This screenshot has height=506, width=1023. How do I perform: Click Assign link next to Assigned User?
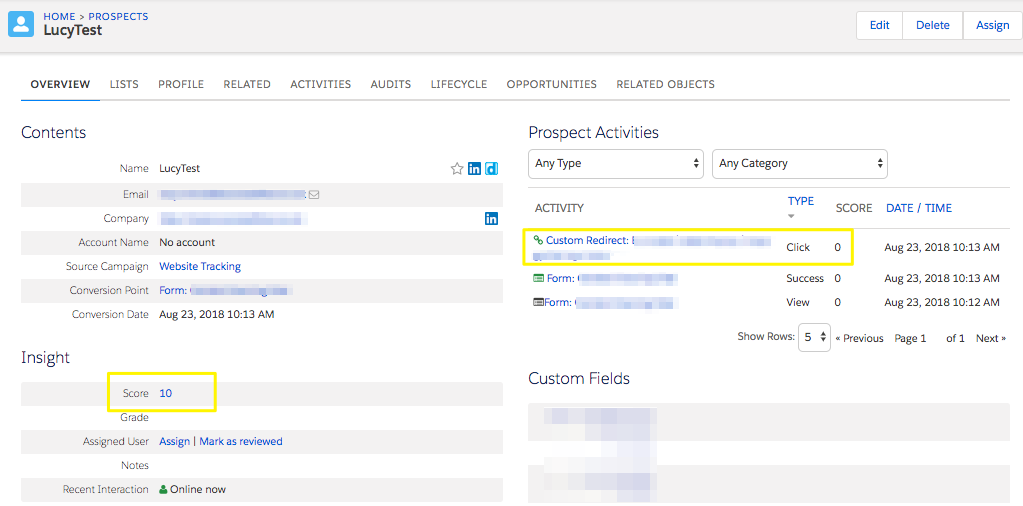point(174,441)
